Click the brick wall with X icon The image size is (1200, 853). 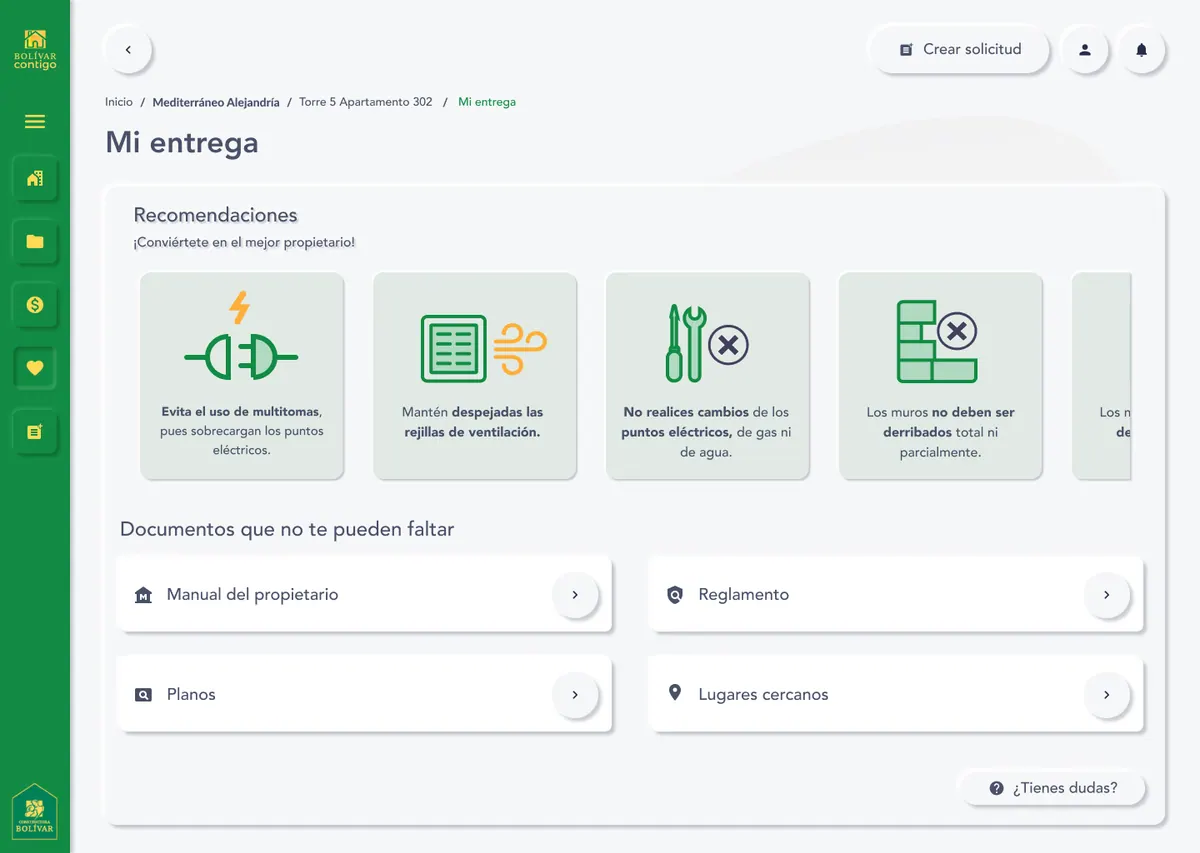(x=937, y=341)
